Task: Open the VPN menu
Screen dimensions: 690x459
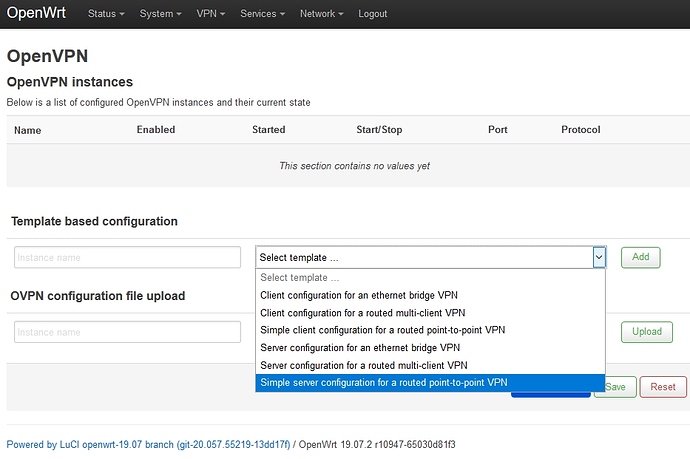Action: (x=210, y=14)
